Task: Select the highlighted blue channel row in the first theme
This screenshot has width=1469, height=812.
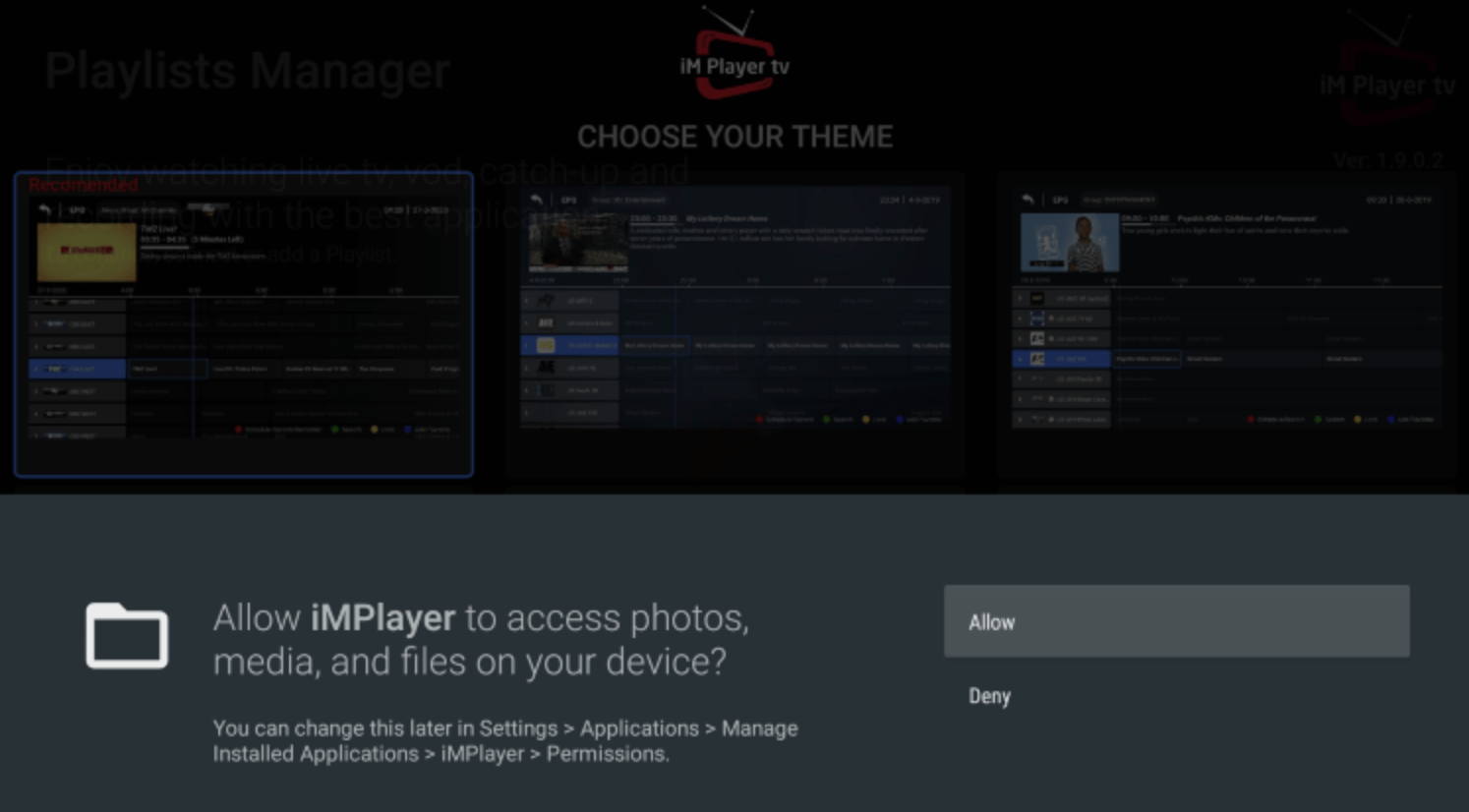Action: (x=78, y=369)
